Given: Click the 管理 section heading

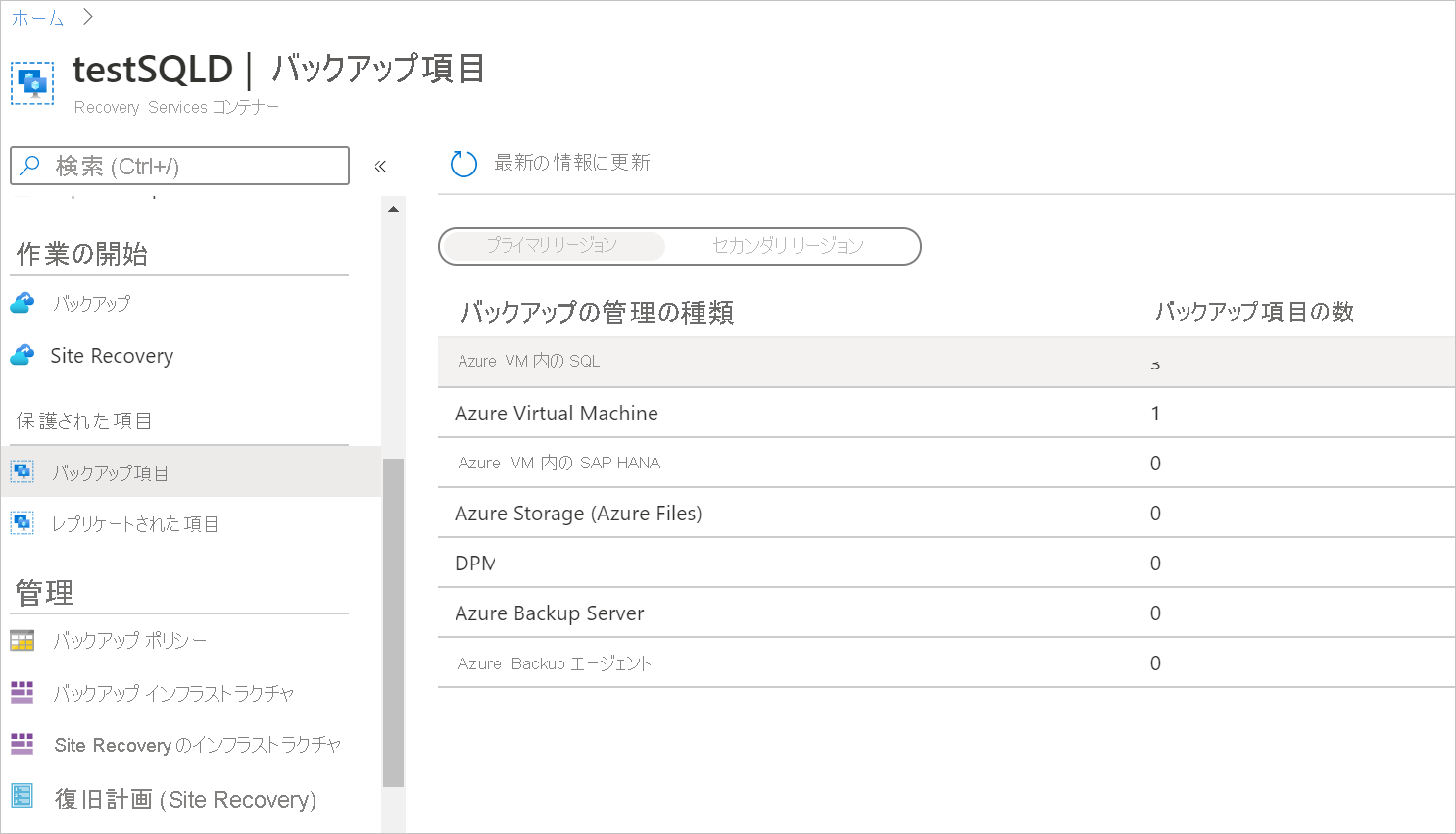Looking at the screenshot, I should point(44,592).
